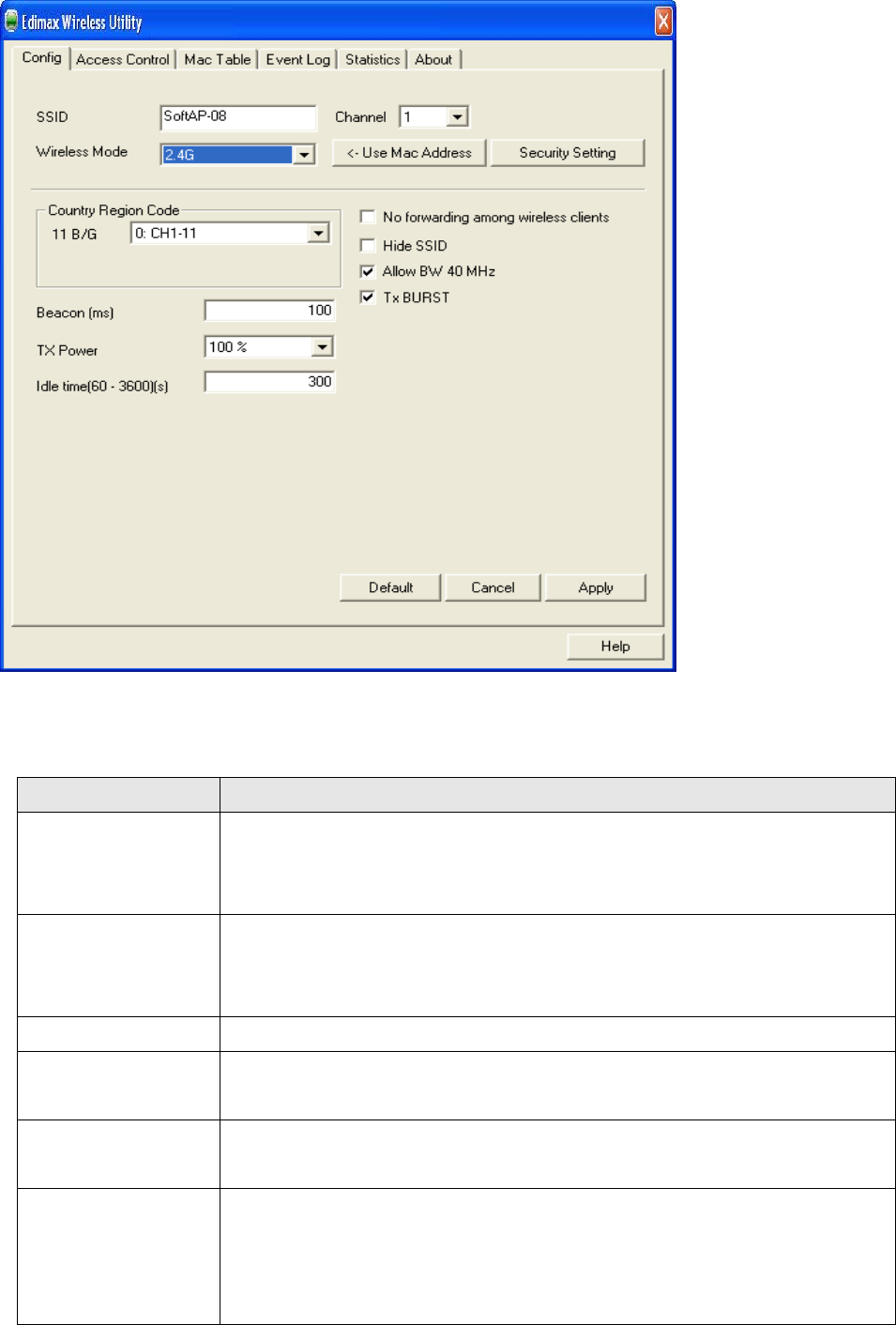Open the About tab
Viewport: 896px width, 1325px height.
pyautogui.click(x=433, y=59)
